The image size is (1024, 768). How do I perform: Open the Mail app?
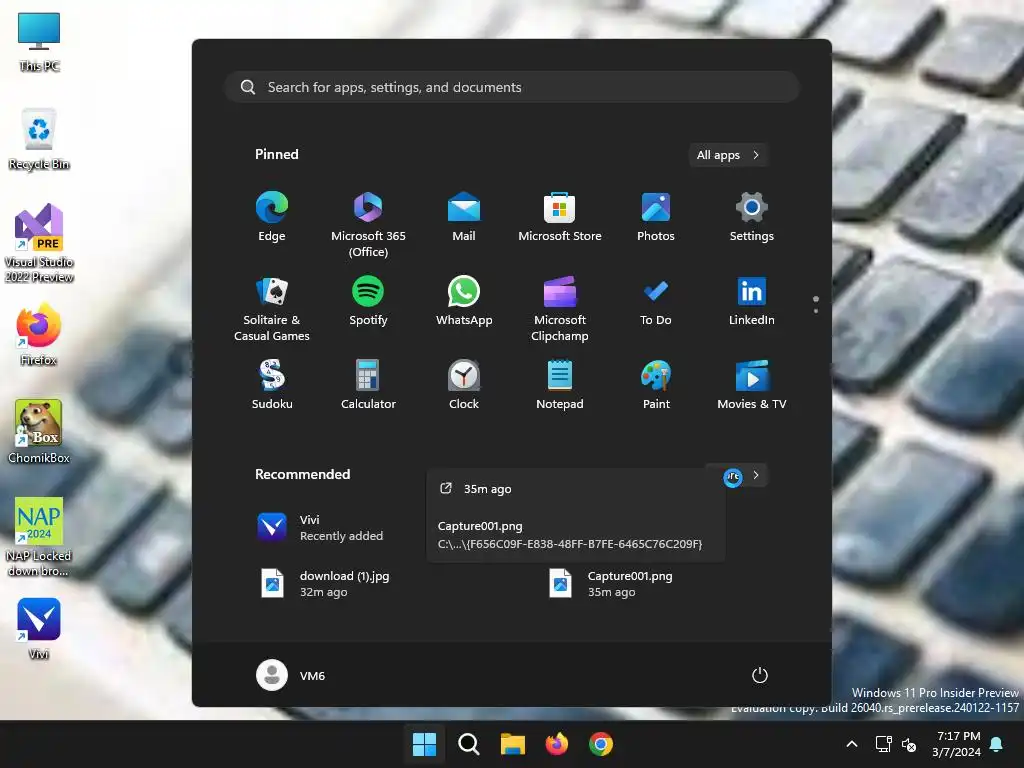click(464, 217)
